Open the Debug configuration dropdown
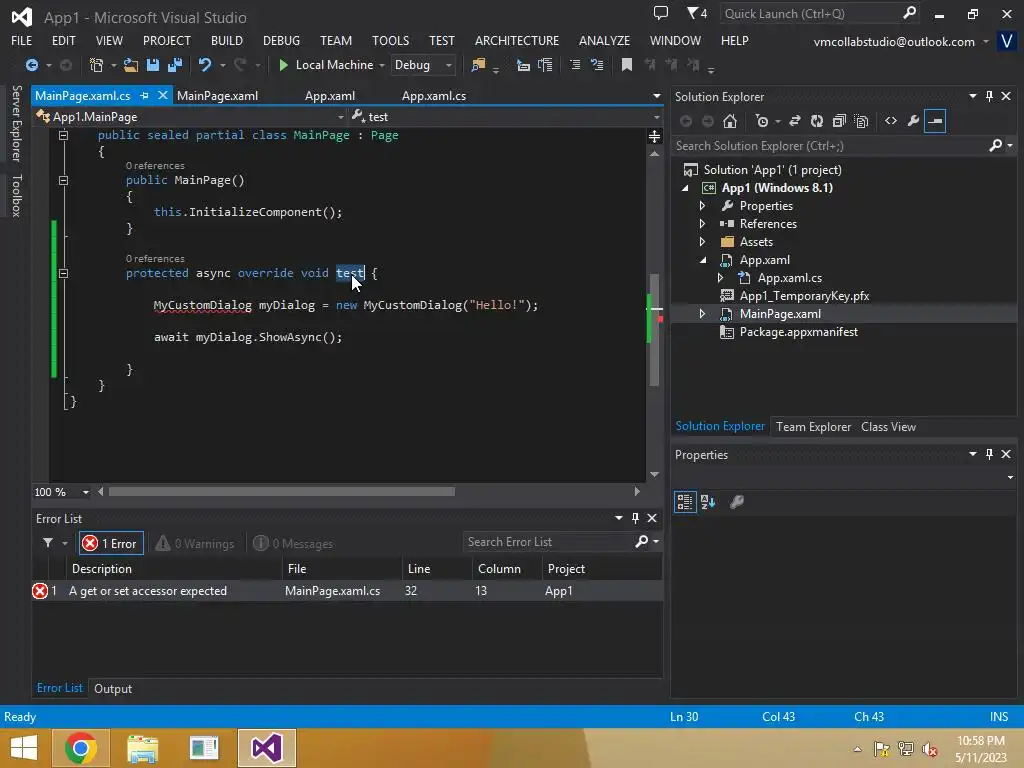 (x=423, y=65)
